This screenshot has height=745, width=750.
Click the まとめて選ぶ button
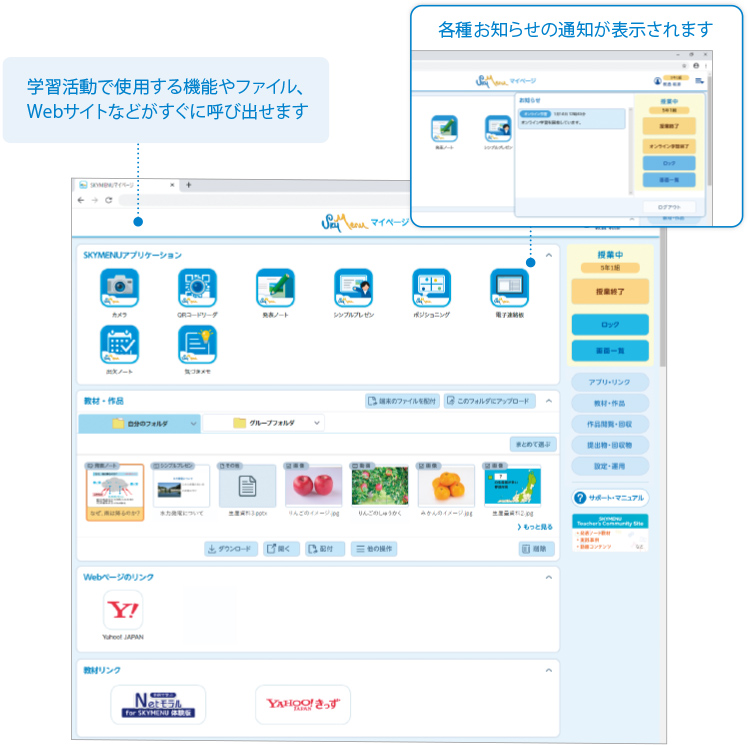point(533,444)
